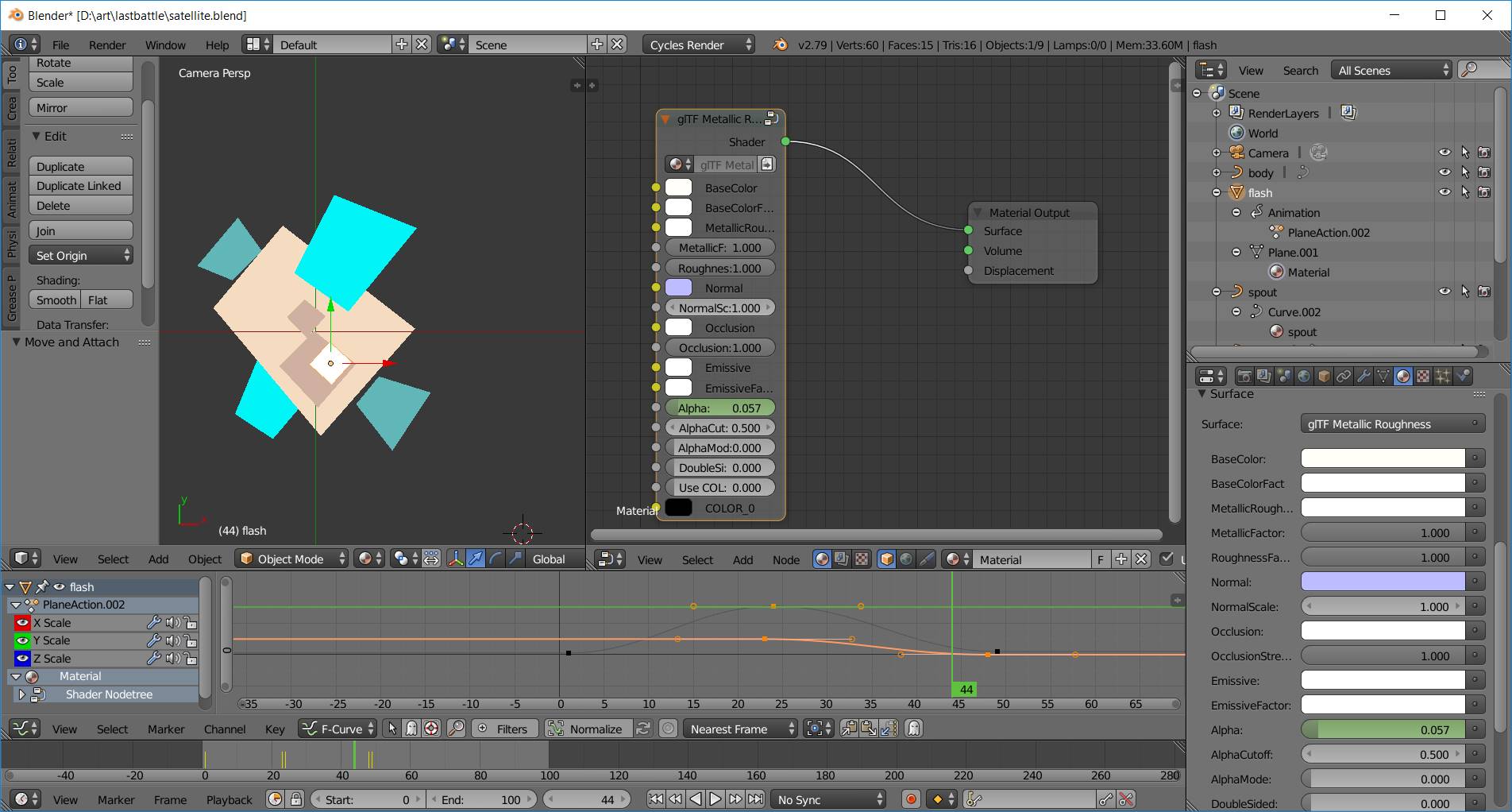Open the Render menu
Image resolution: width=1512 pixels, height=812 pixels.
pyautogui.click(x=107, y=45)
